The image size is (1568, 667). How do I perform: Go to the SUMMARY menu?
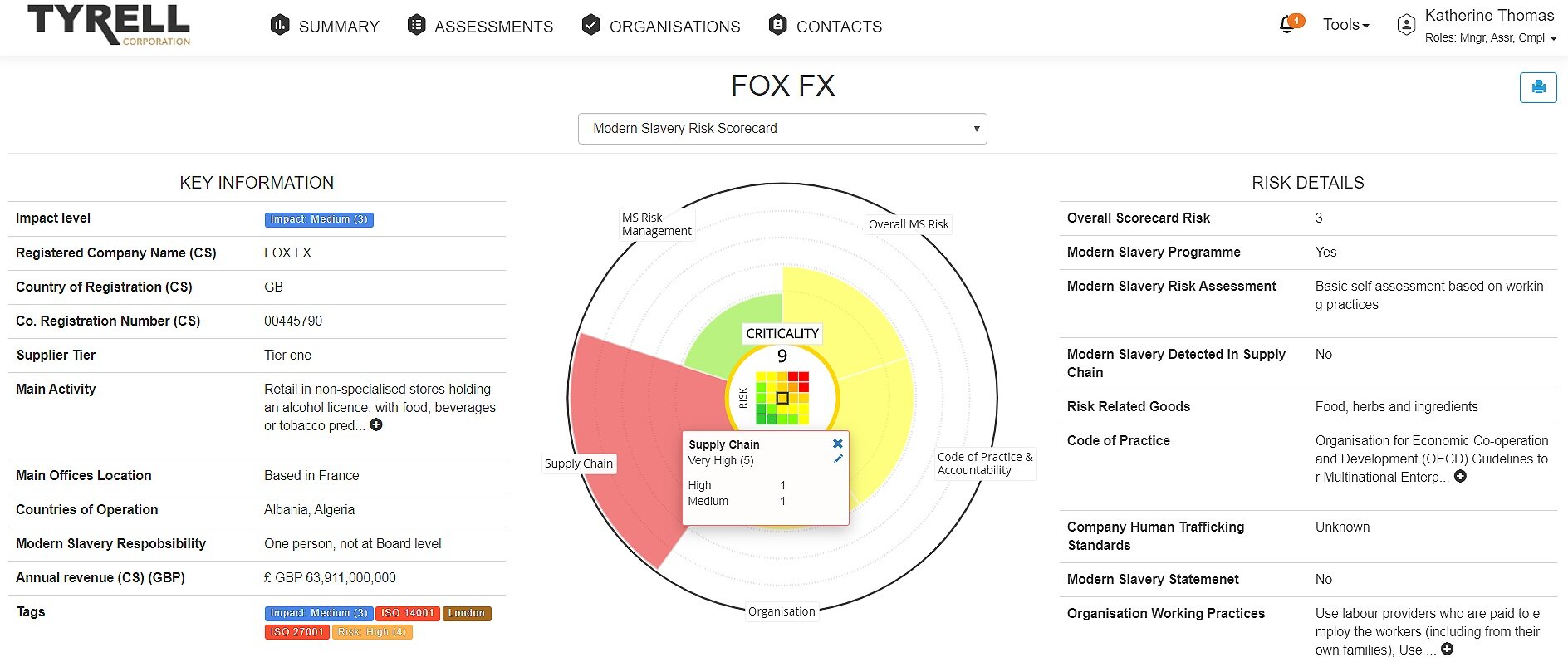(339, 27)
